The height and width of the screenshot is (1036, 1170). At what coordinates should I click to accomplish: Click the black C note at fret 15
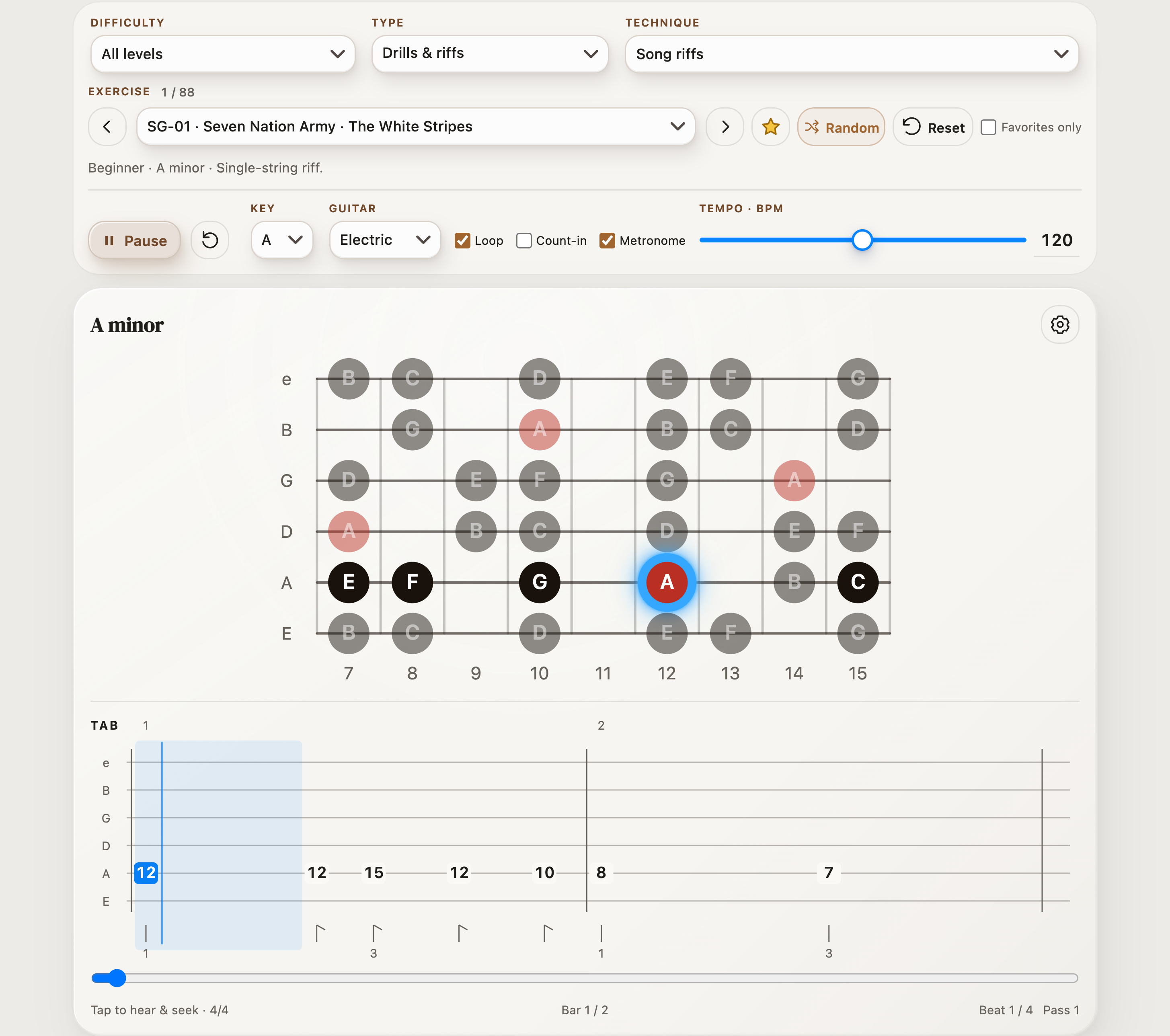858,582
